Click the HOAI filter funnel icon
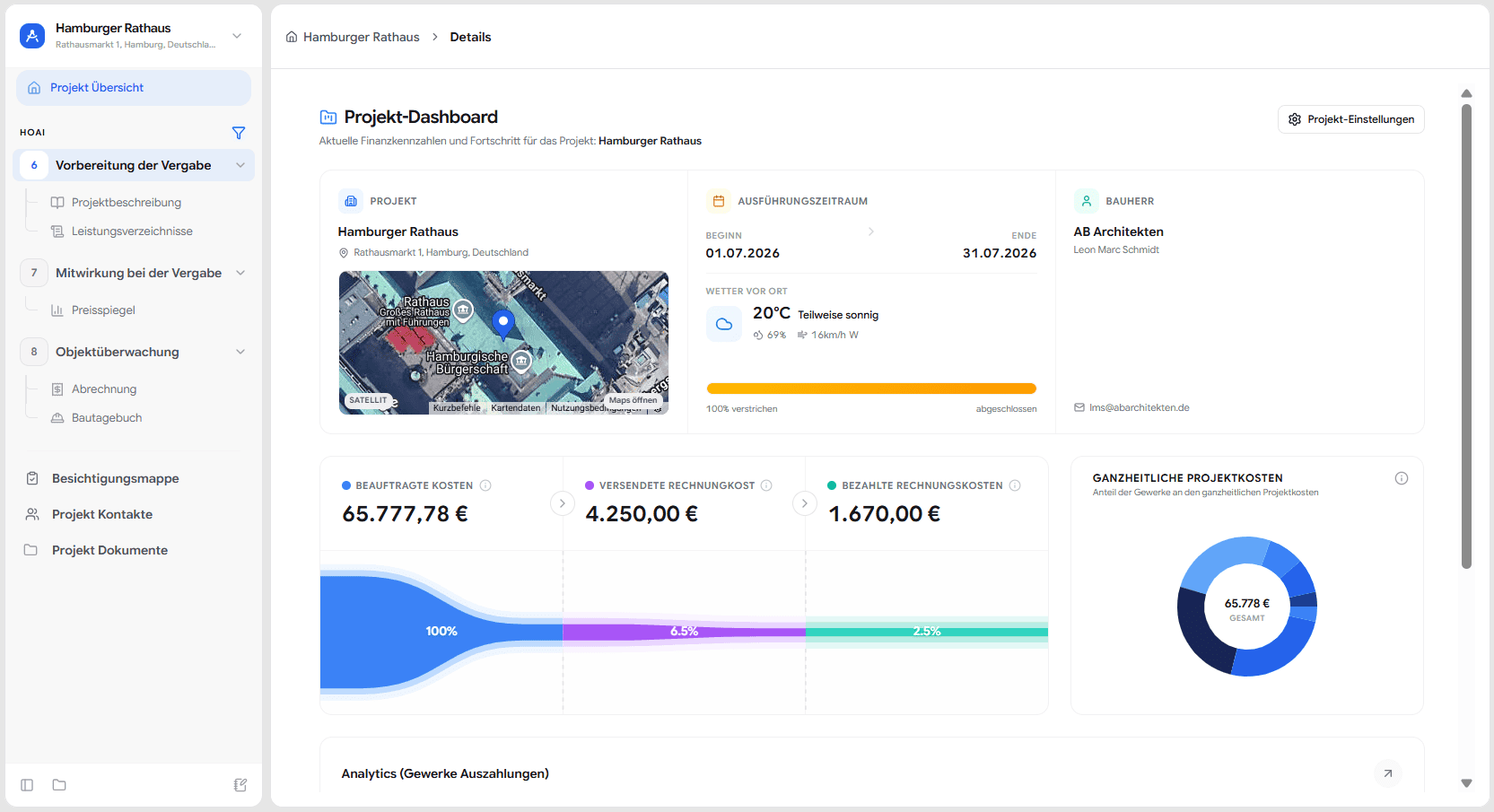 point(239,133)
